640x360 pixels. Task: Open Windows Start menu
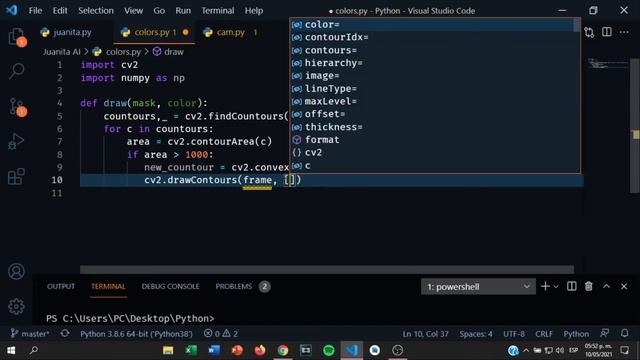pos(11,350)
